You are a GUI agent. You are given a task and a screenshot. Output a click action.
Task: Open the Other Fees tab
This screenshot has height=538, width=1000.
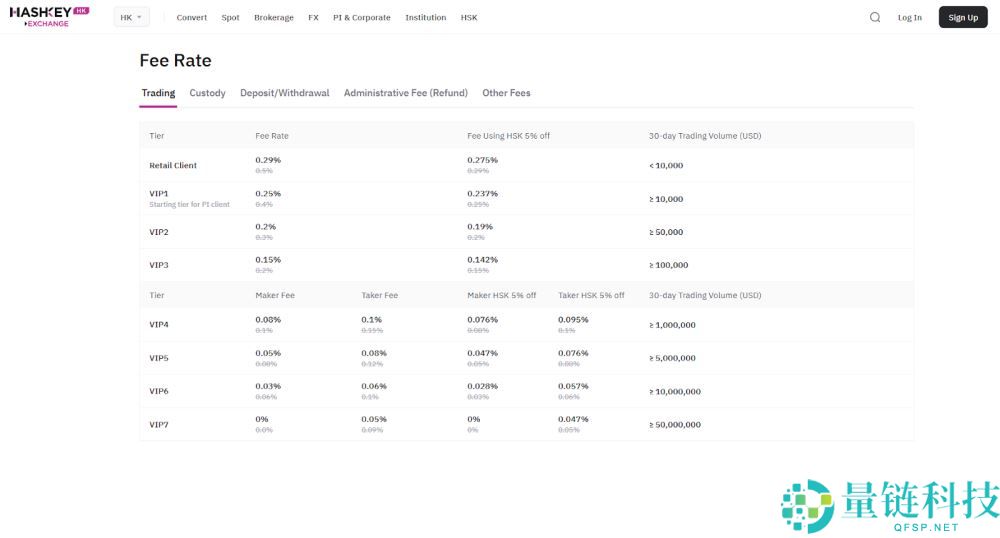506,93
